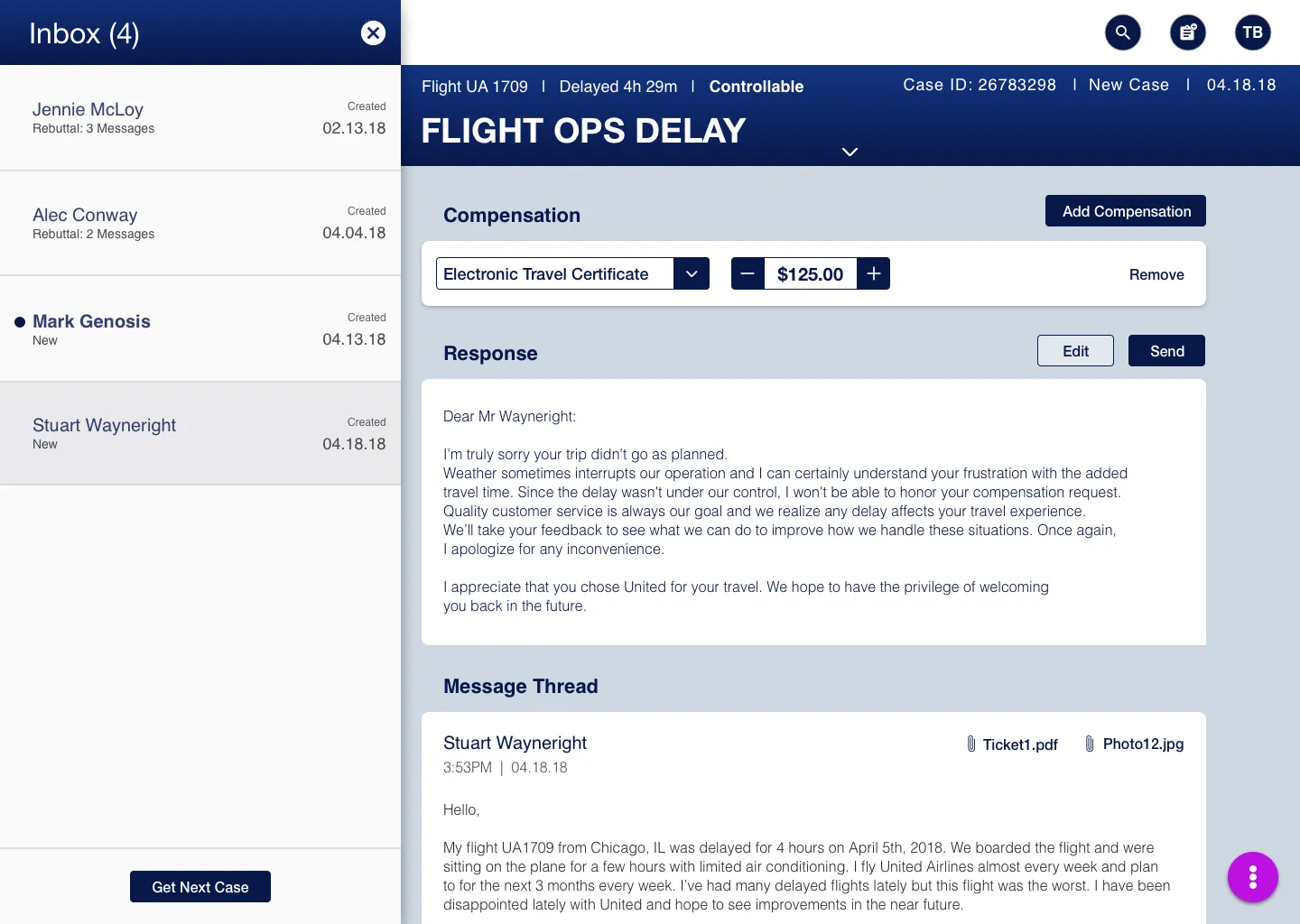Create a new case using the clipboard icon
This screenshot has height=924, width=1300.
coord(1188,32)
